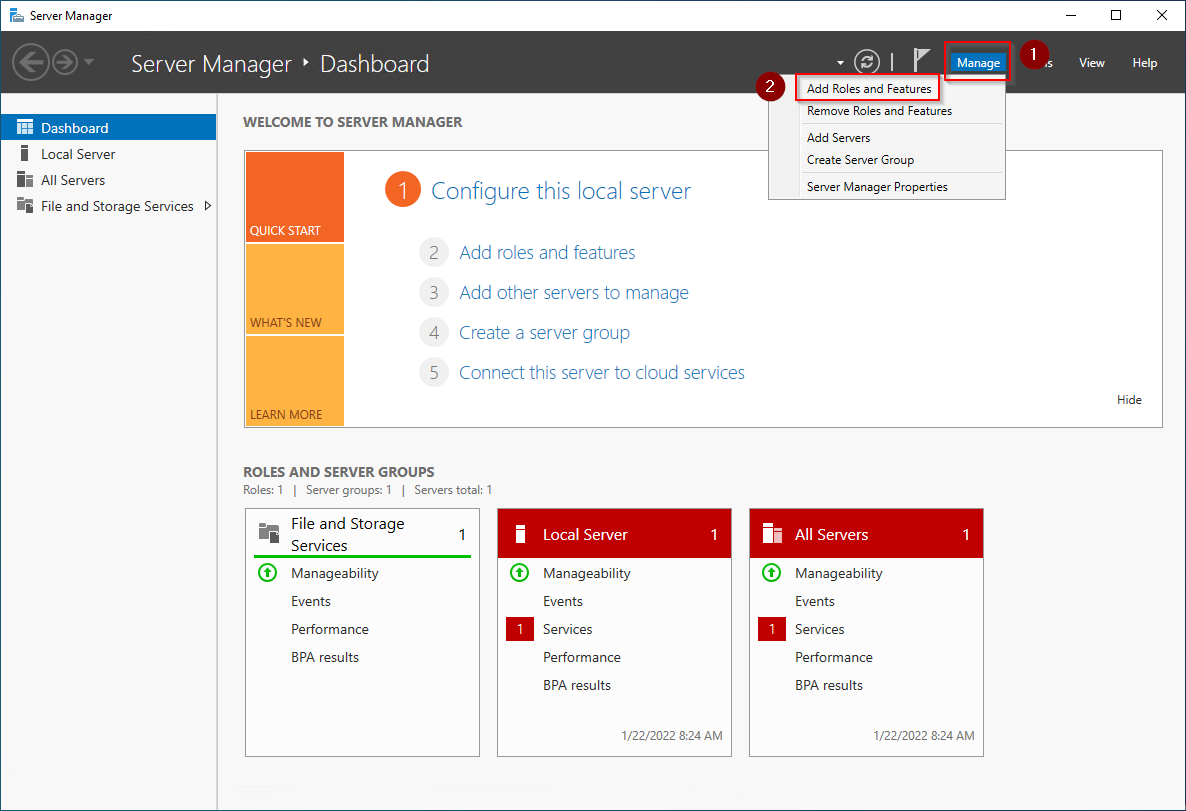This screenshot has width=1186, height=811.
Task: Open the navigation history dropdown arrow
Action: tap(90, 62)
